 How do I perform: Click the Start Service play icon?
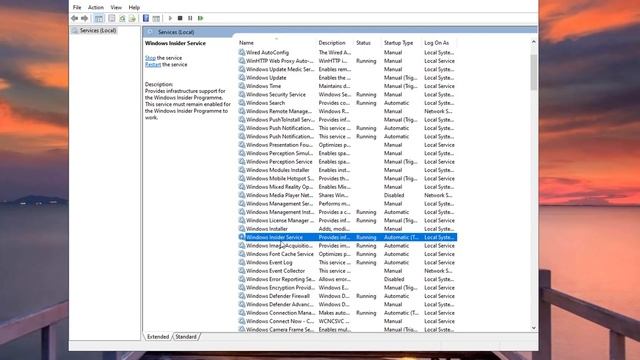pos(170,18)
